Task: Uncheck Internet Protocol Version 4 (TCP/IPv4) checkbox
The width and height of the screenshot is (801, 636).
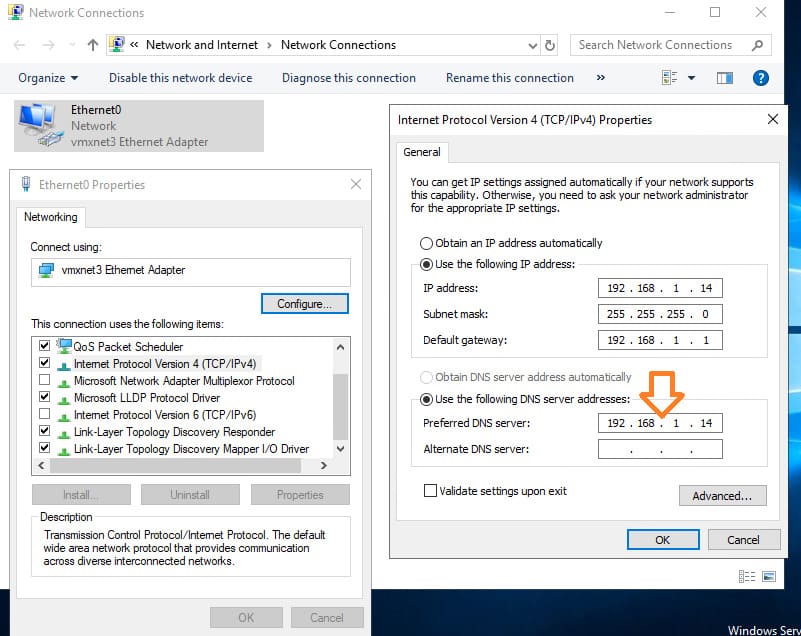Action: click(x=44, y=364)
